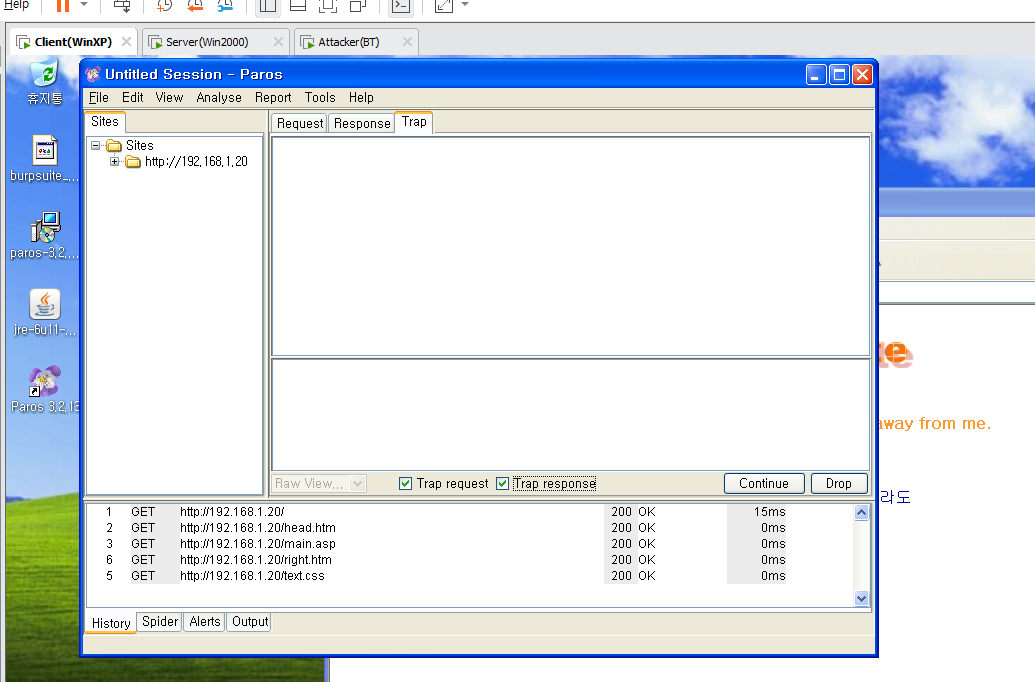
Task: Click the Sites root folder icon
Action: point(114,145)
